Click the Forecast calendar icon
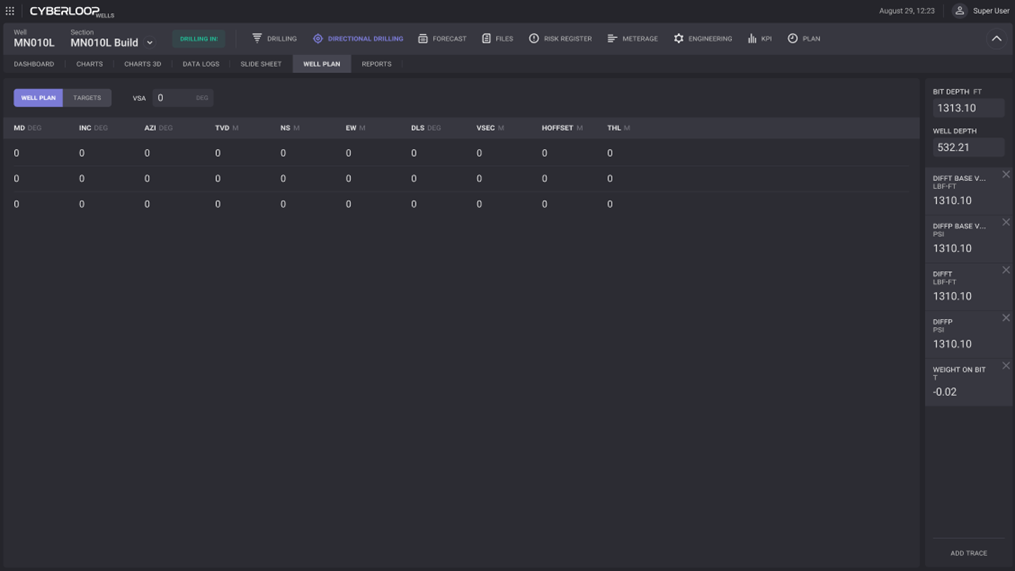Screen dimensions: 1015x571 point(423,39)
